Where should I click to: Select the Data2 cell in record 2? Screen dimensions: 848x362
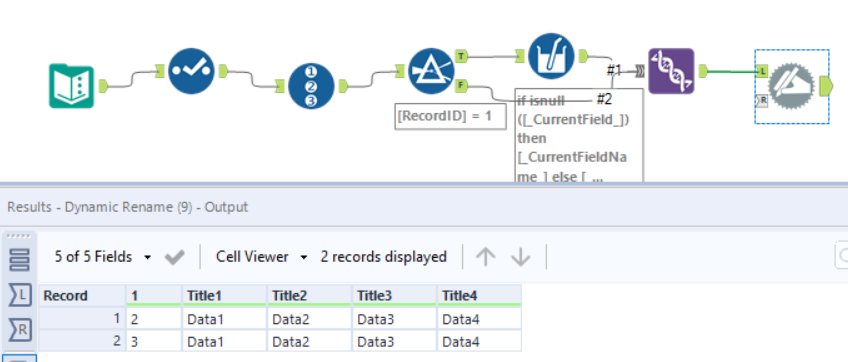[x=310, y=342]
